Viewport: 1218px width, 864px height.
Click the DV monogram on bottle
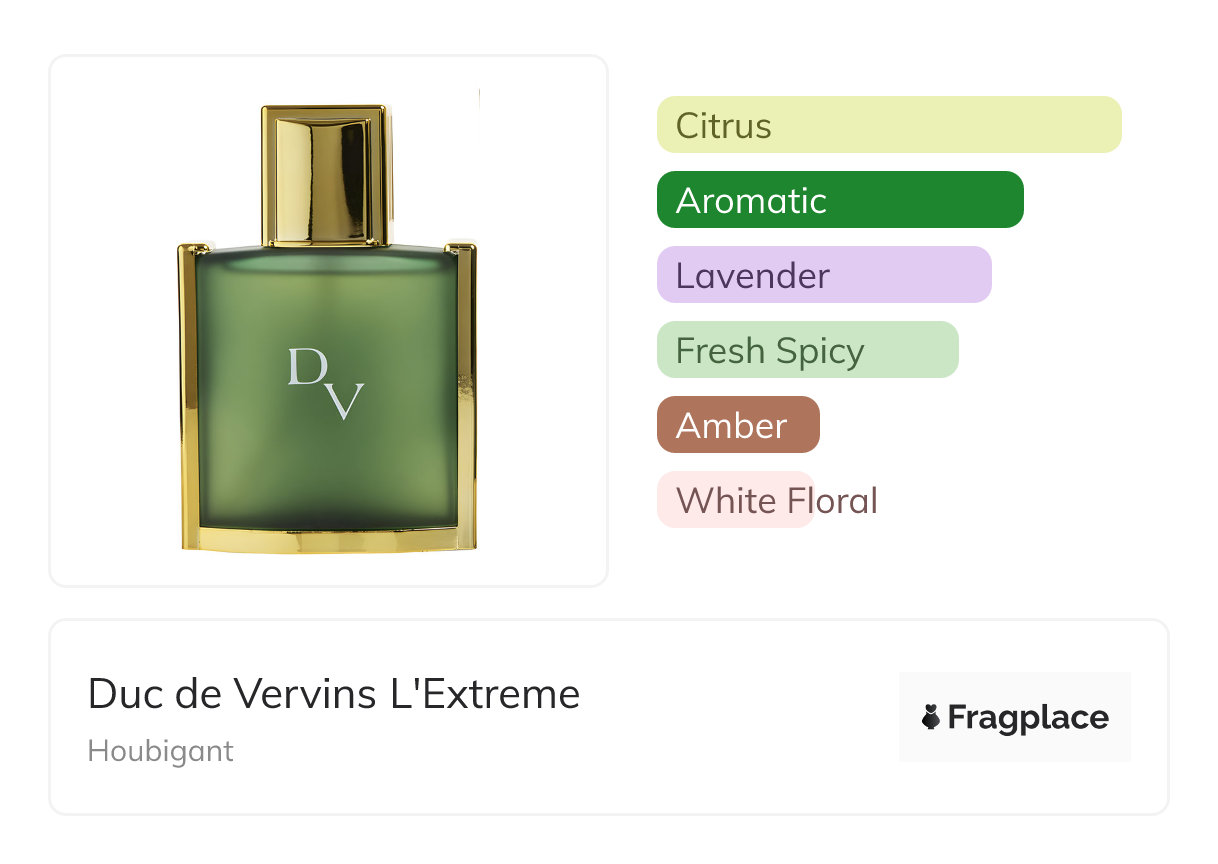326,383
